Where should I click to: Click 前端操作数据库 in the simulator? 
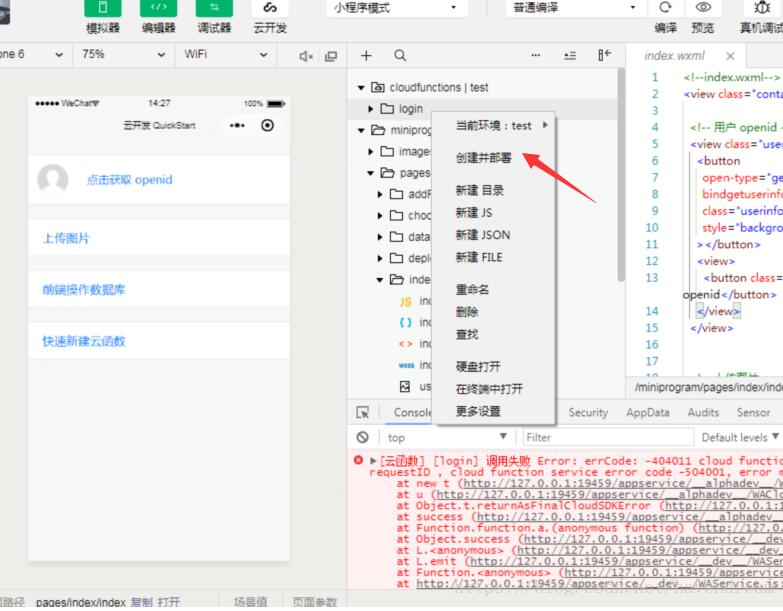pyautogui.click(x=83, y=290)
